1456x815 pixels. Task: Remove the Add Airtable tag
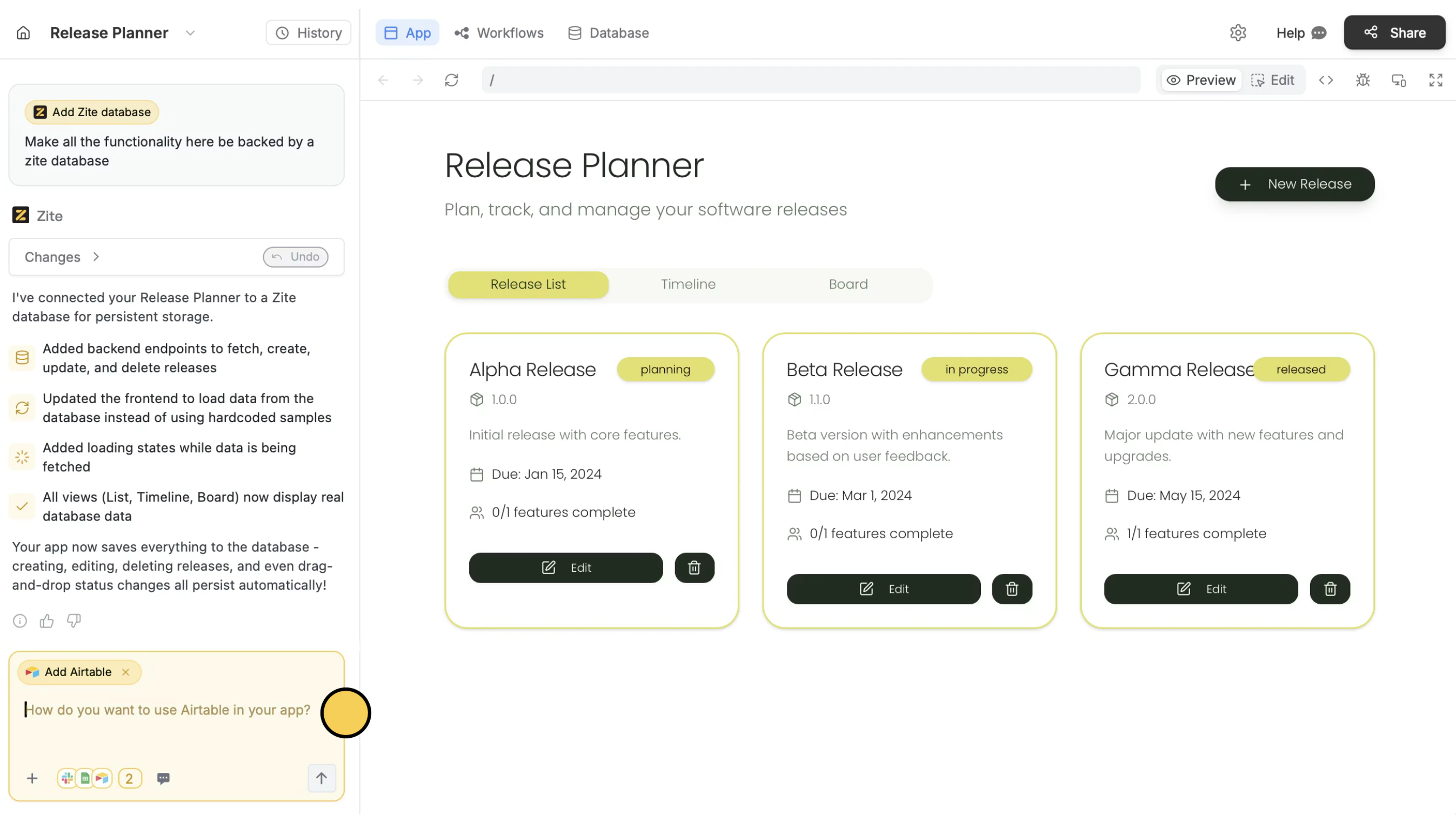(x=125, y=672)
